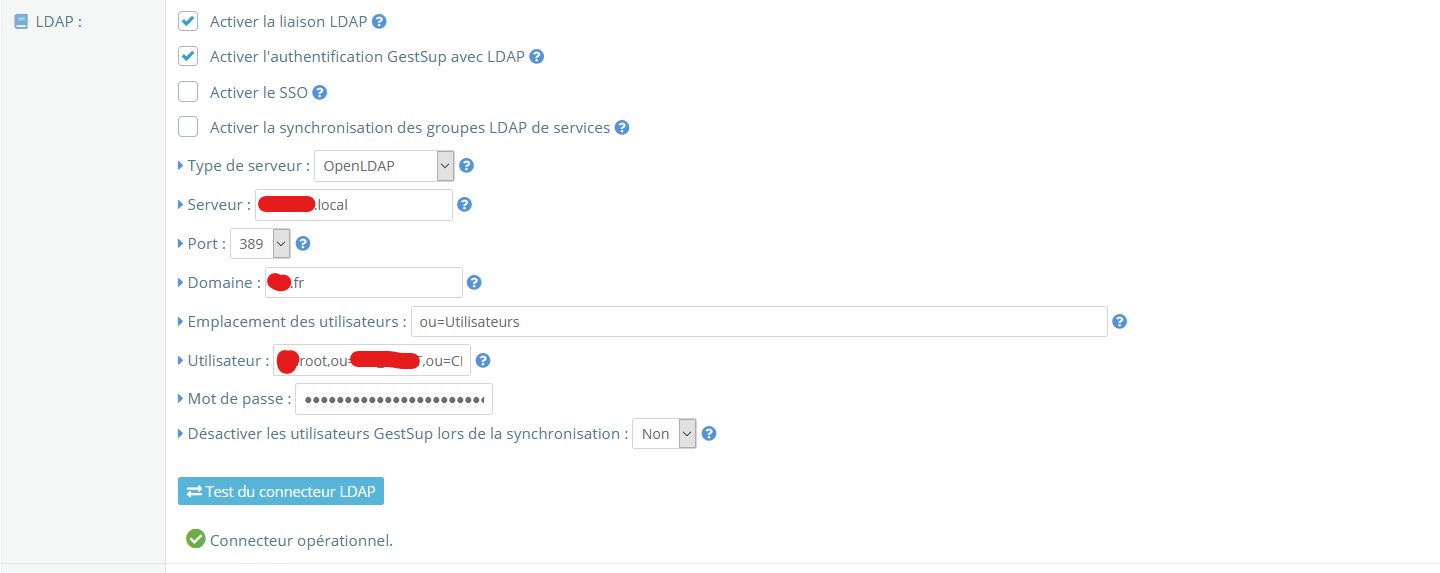Screen dimensions: 1440x573
Task: Tick the LDAP groups synchronisation checkbox
Action: [x=188, y=127]
